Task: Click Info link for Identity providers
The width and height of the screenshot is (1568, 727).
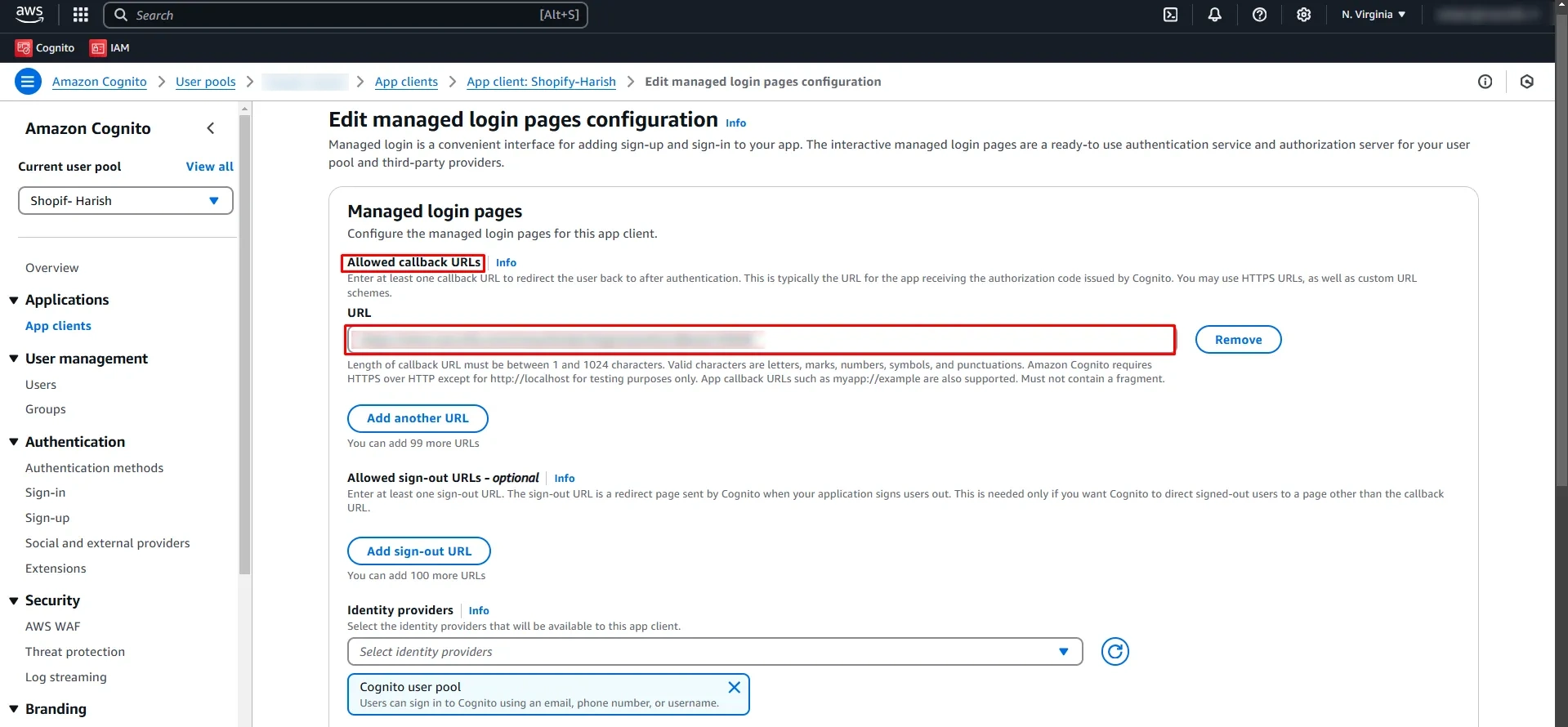Action: [479, 611]
